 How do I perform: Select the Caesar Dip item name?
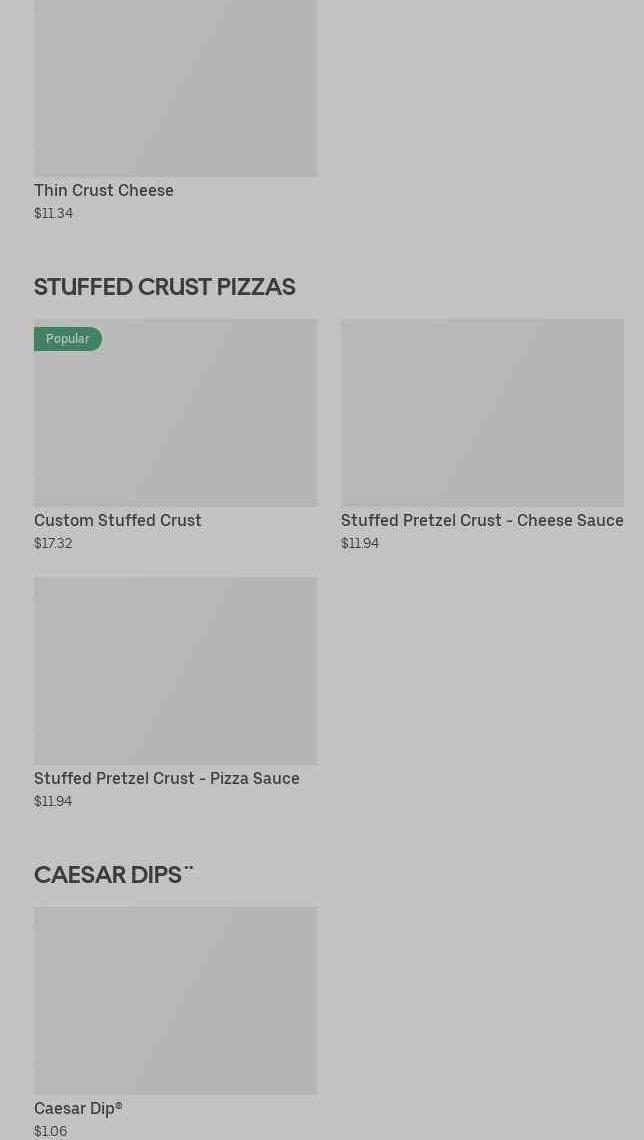[74, 1108]
